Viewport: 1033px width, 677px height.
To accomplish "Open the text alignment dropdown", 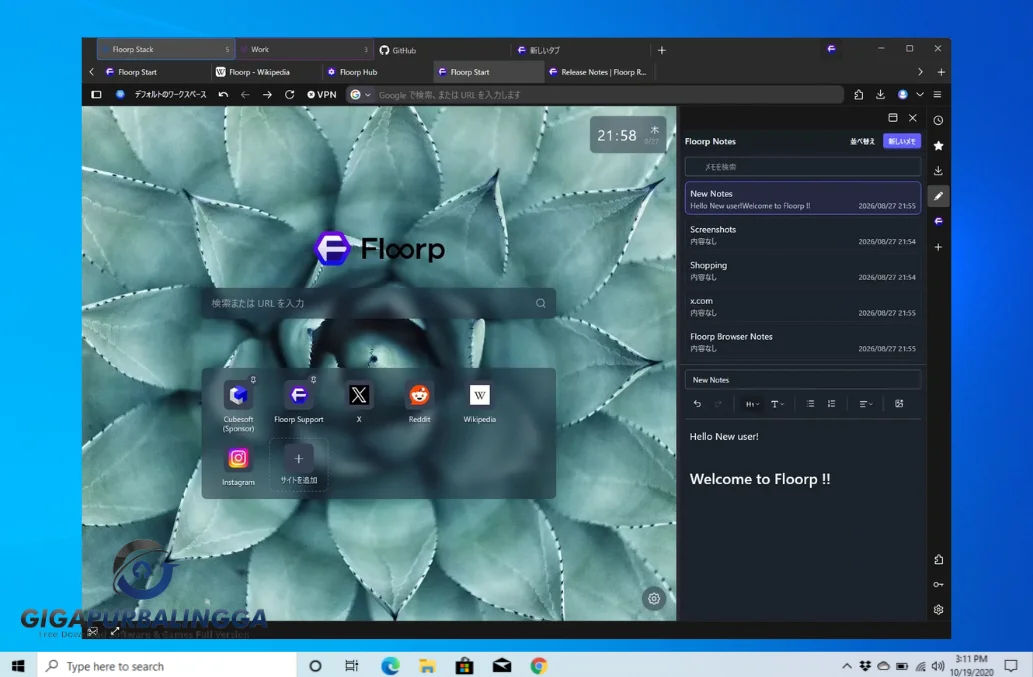I will pos(866,404).
